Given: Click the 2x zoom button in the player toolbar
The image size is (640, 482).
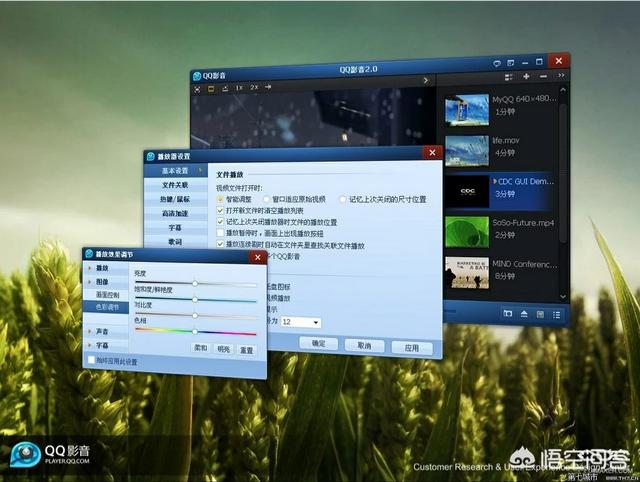Looking at the screenshot, I should coord(254,87).
